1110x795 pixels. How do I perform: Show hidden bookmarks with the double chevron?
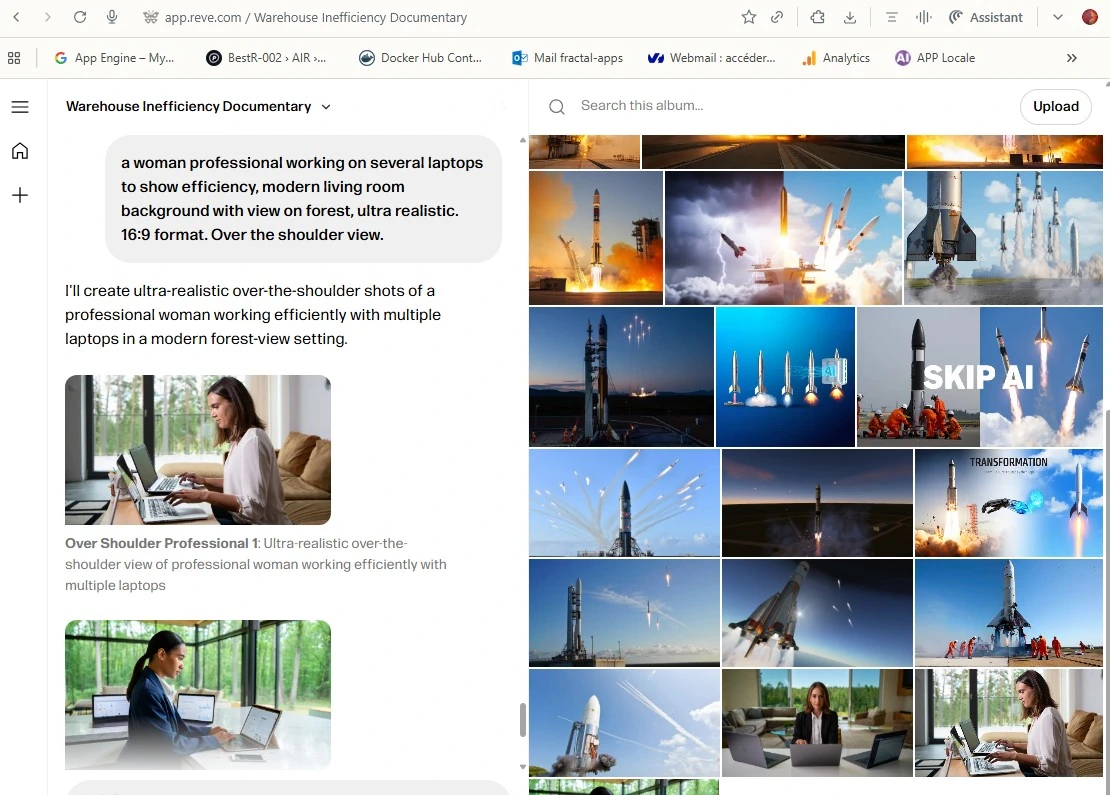pos(1072,58)
